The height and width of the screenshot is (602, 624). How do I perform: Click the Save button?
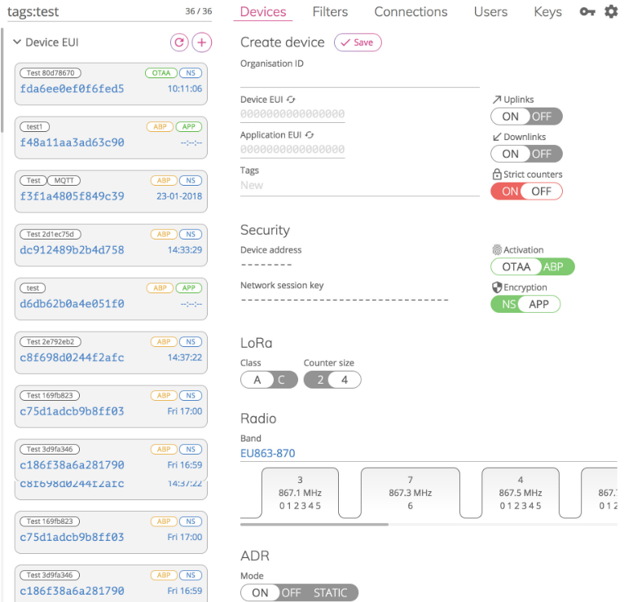(357, 43)
